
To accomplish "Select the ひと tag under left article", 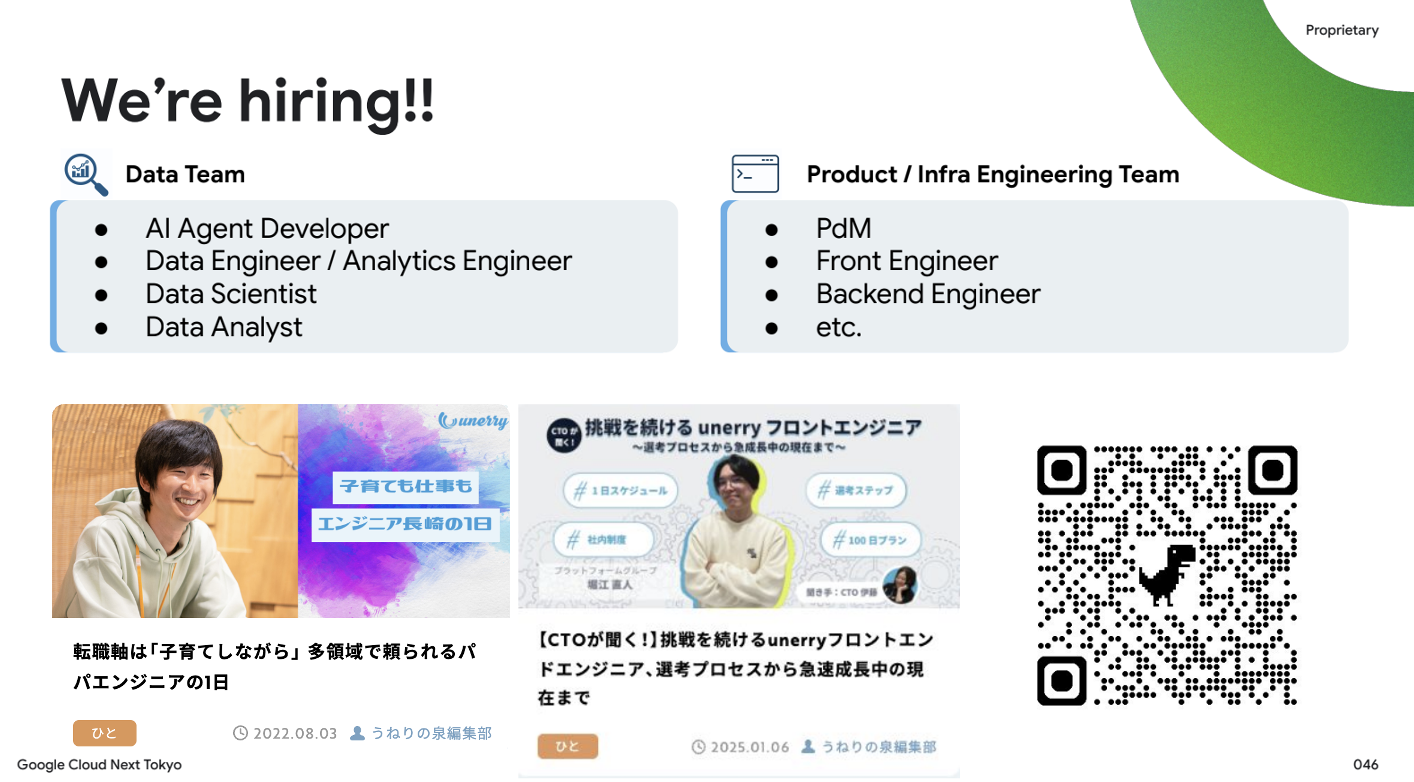I will [x=104, y=733].
